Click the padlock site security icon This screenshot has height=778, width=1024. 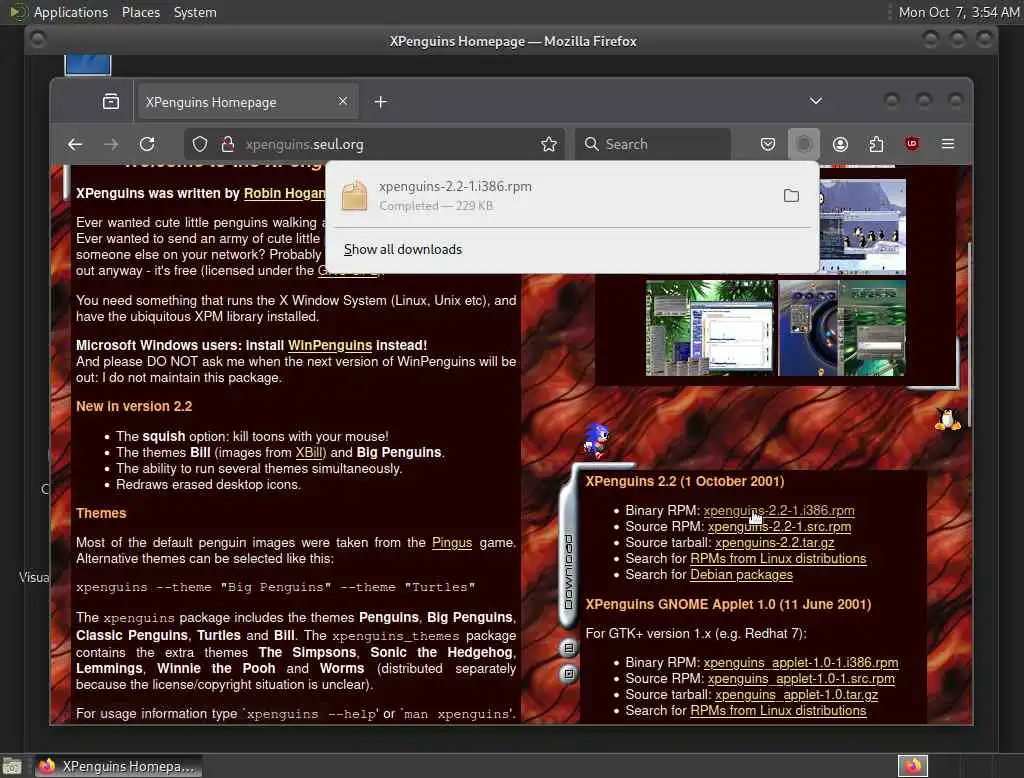(x=228, y=144)
